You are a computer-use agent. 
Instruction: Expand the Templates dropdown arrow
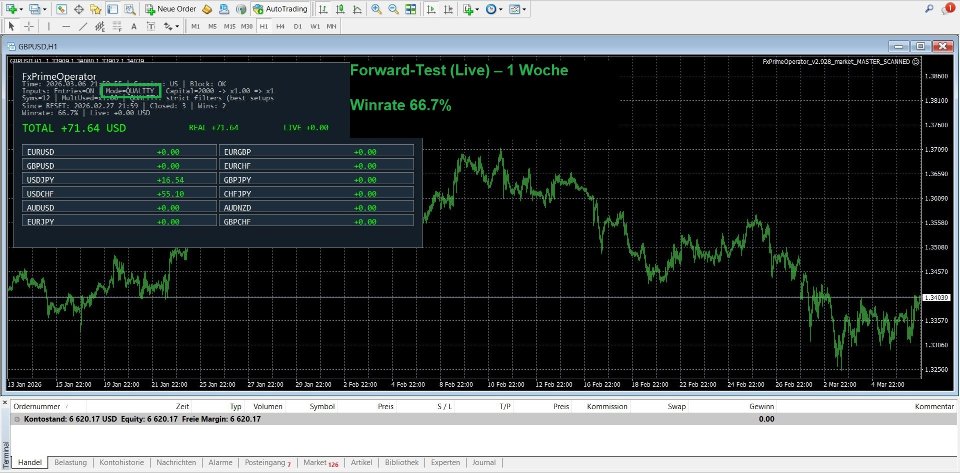[524, 9]
